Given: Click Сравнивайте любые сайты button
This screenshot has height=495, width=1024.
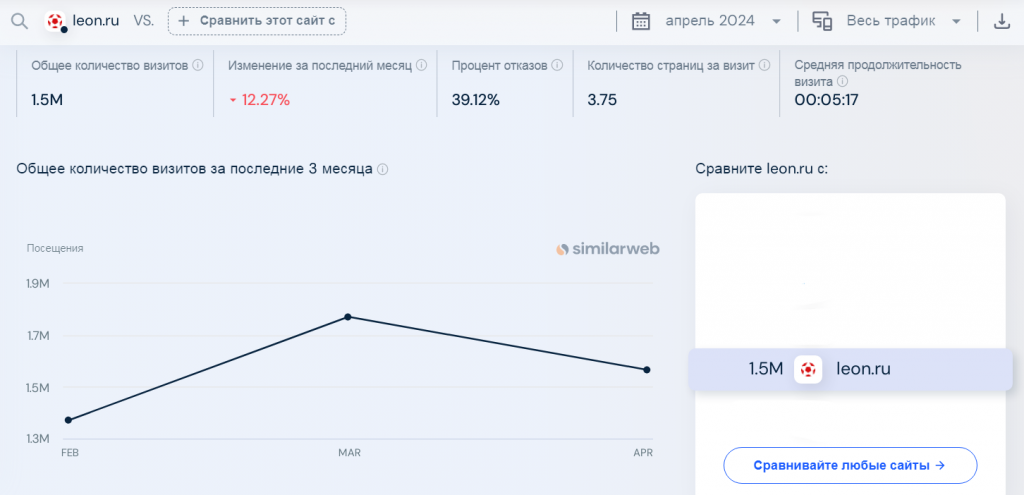Looking at the screenshot, I should pyautogui.click(x=850, y=466).
